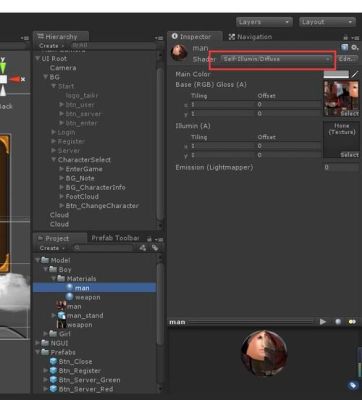The image size is (362, 400).
Task: Select the FootCloud object
Action: click(82, 196)
